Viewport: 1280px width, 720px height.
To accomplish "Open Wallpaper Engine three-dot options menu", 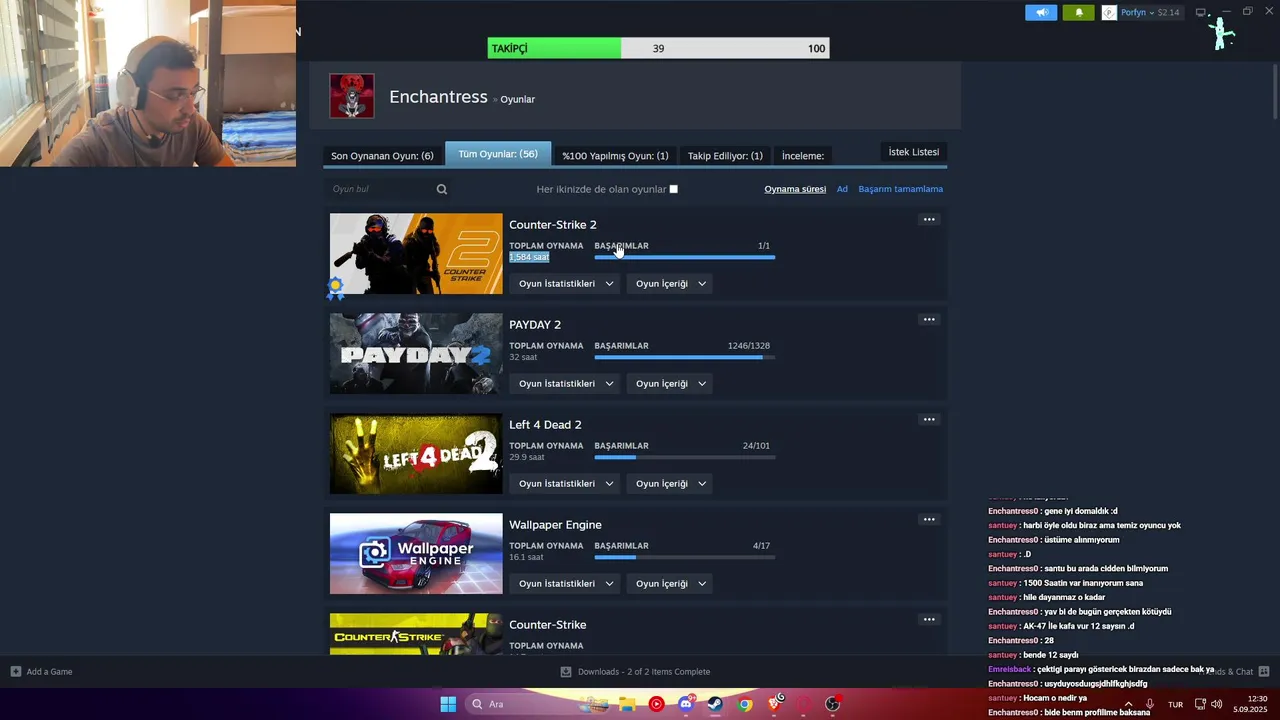I will click(x=929, y=520).
